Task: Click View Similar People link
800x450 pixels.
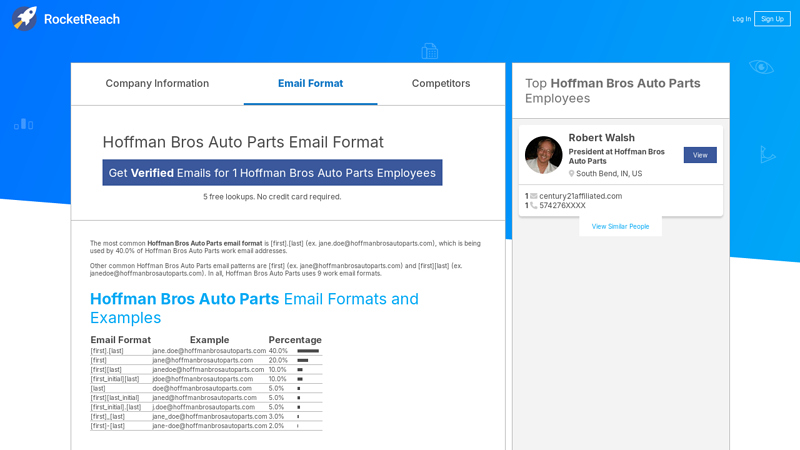Action: (x=620, y=227)
